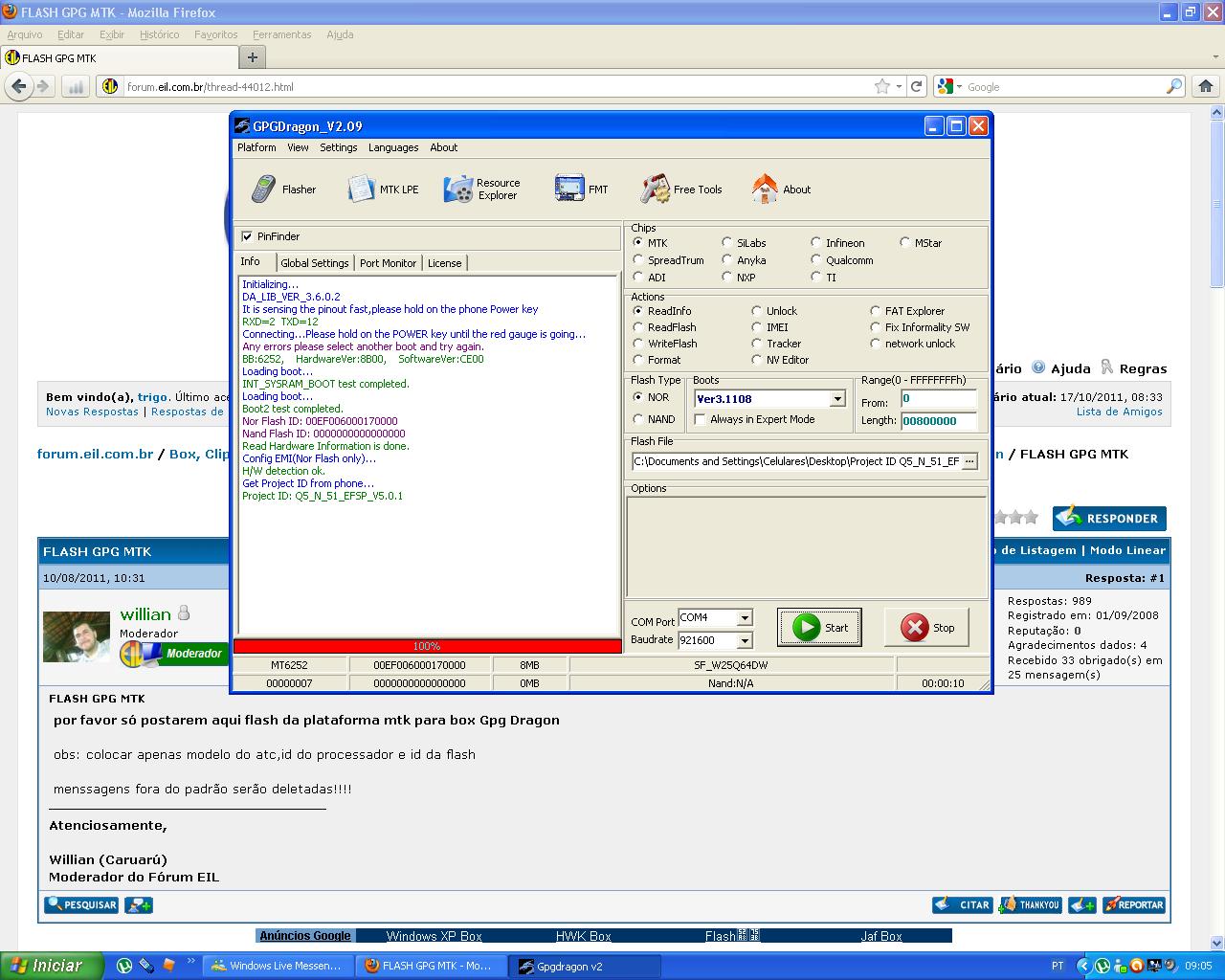The width and height of the screenshot is (1225, 980).
Task: Click the Google search magnifier icon
Action: tap(1174, 86)
